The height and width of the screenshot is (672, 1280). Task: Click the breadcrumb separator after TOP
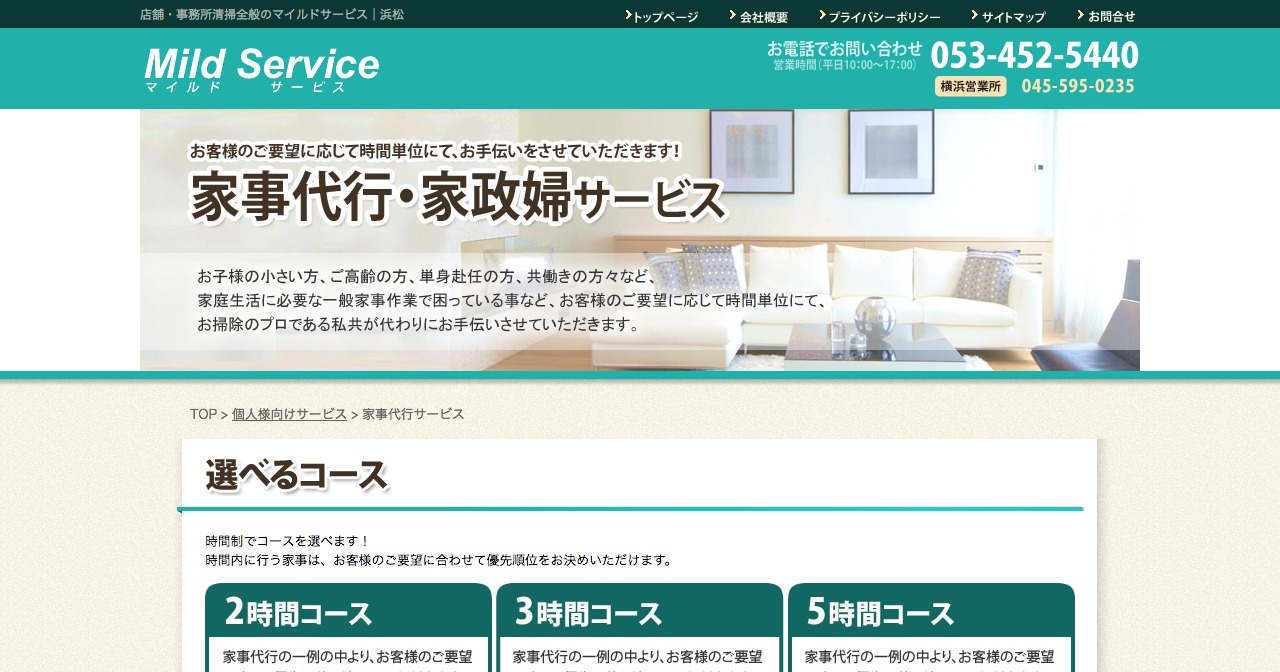pos(222,414)
